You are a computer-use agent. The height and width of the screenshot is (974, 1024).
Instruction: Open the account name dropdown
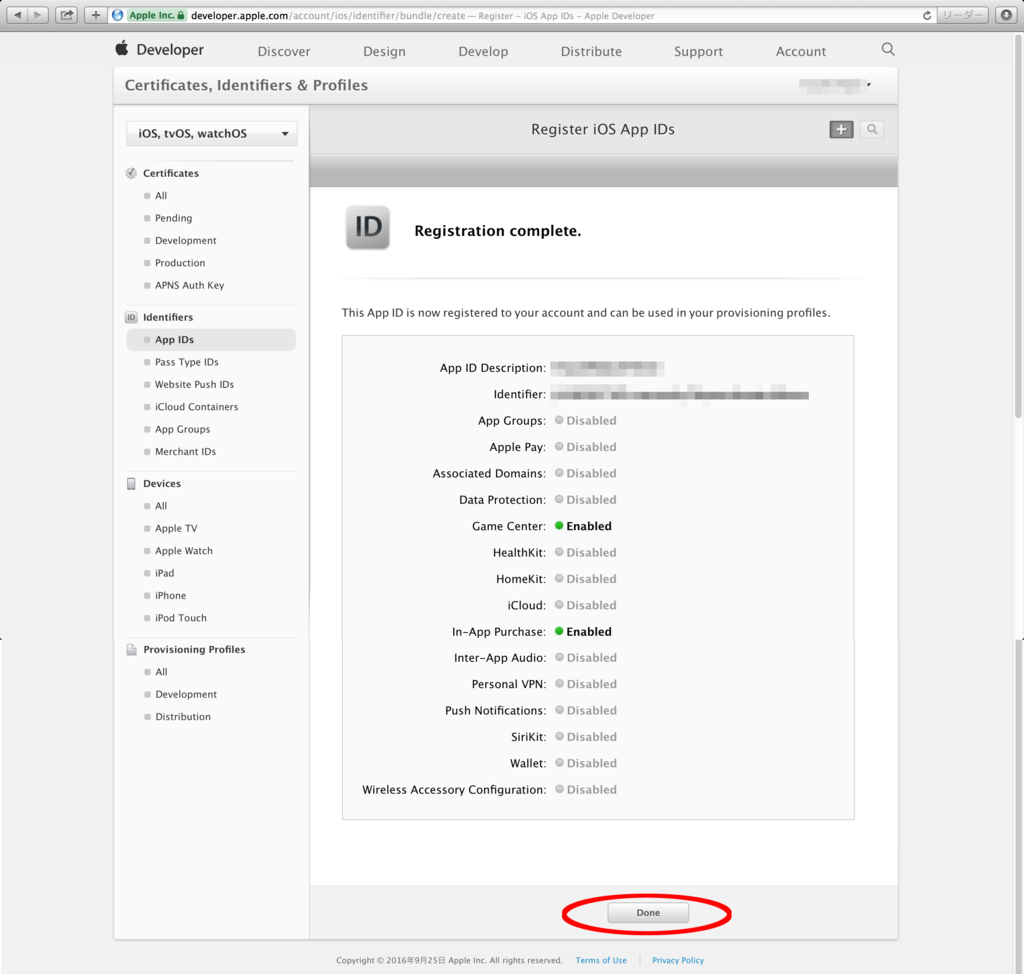[x=835, y=85]
